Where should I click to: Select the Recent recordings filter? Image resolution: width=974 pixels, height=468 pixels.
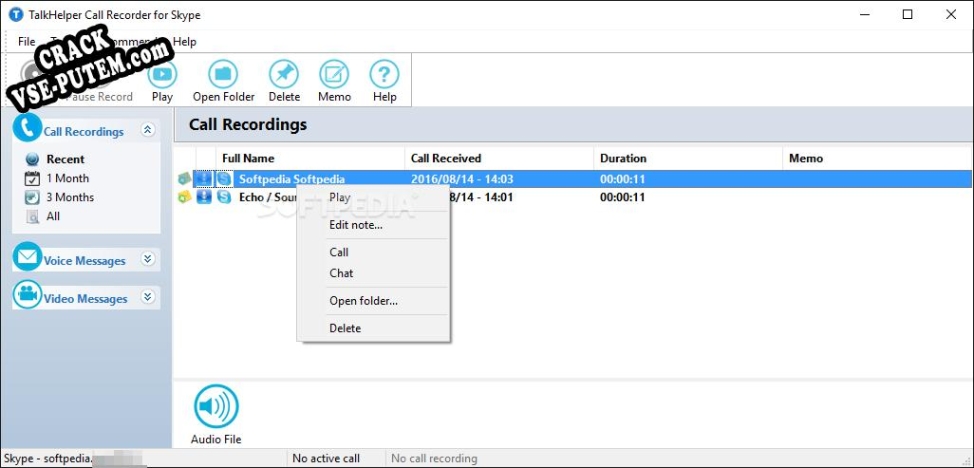coord(65,159)
